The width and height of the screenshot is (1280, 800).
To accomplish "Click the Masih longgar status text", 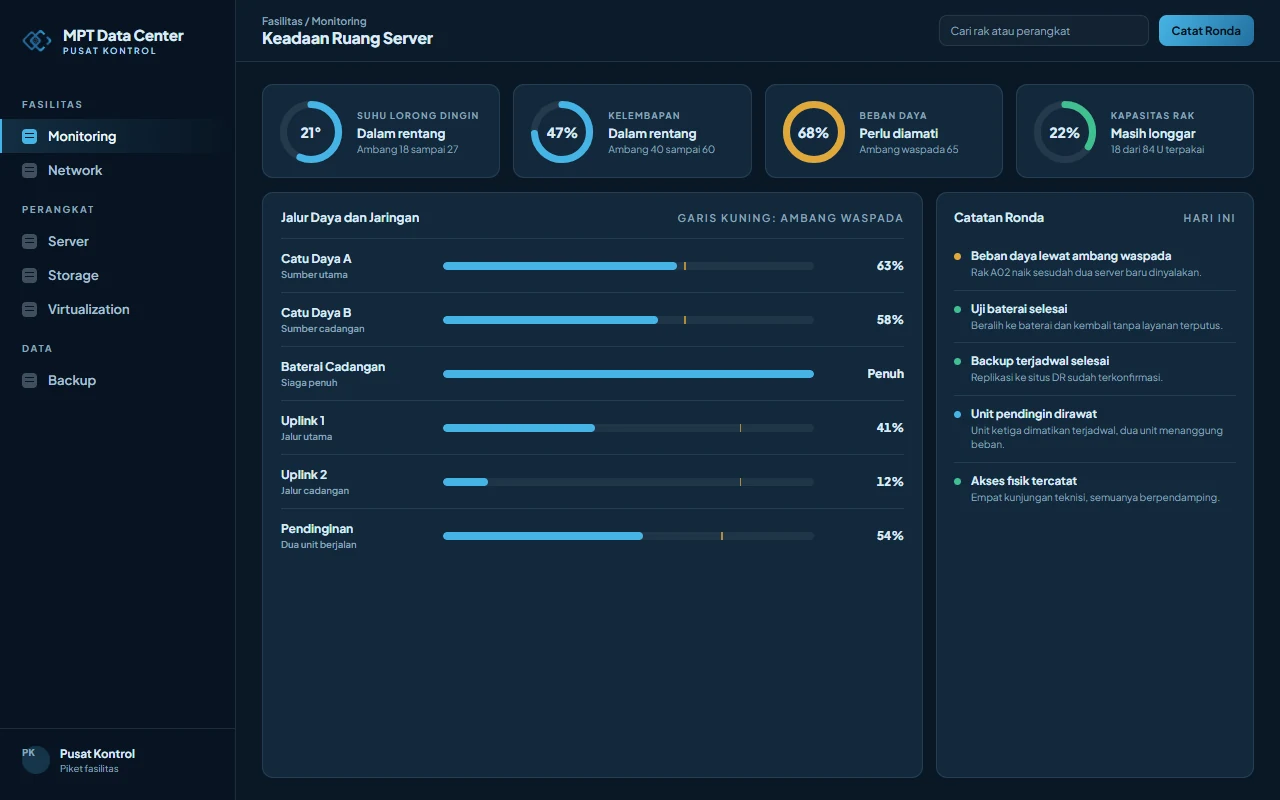I will tap(1153, 134).
